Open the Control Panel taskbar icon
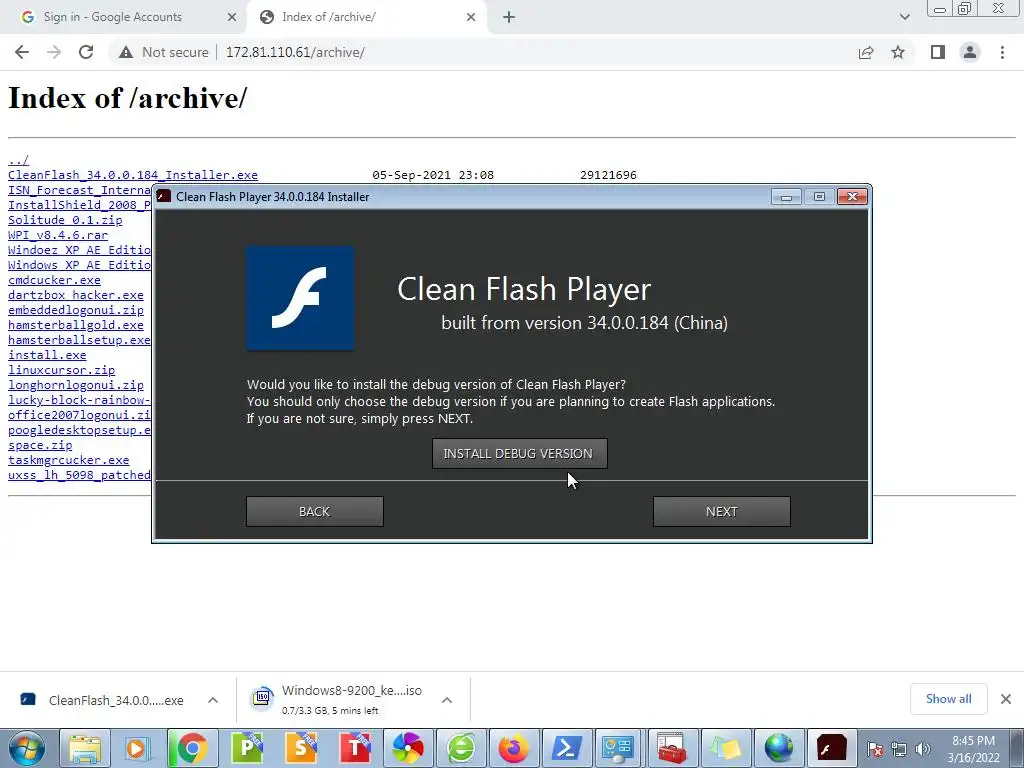Image resolution: width=1024 pixels, height=768 pixels. pyautogui.click(x=618, y=748)
